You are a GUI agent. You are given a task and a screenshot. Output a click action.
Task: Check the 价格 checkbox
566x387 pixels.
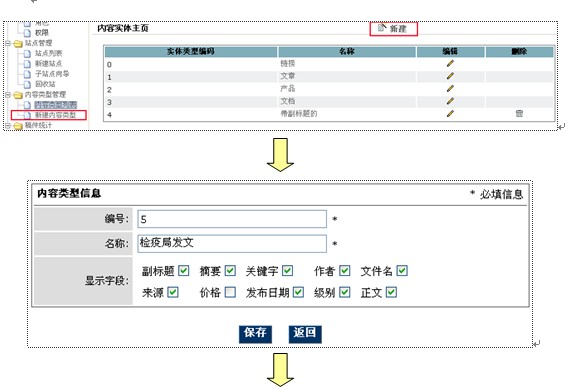coord(230,292)
